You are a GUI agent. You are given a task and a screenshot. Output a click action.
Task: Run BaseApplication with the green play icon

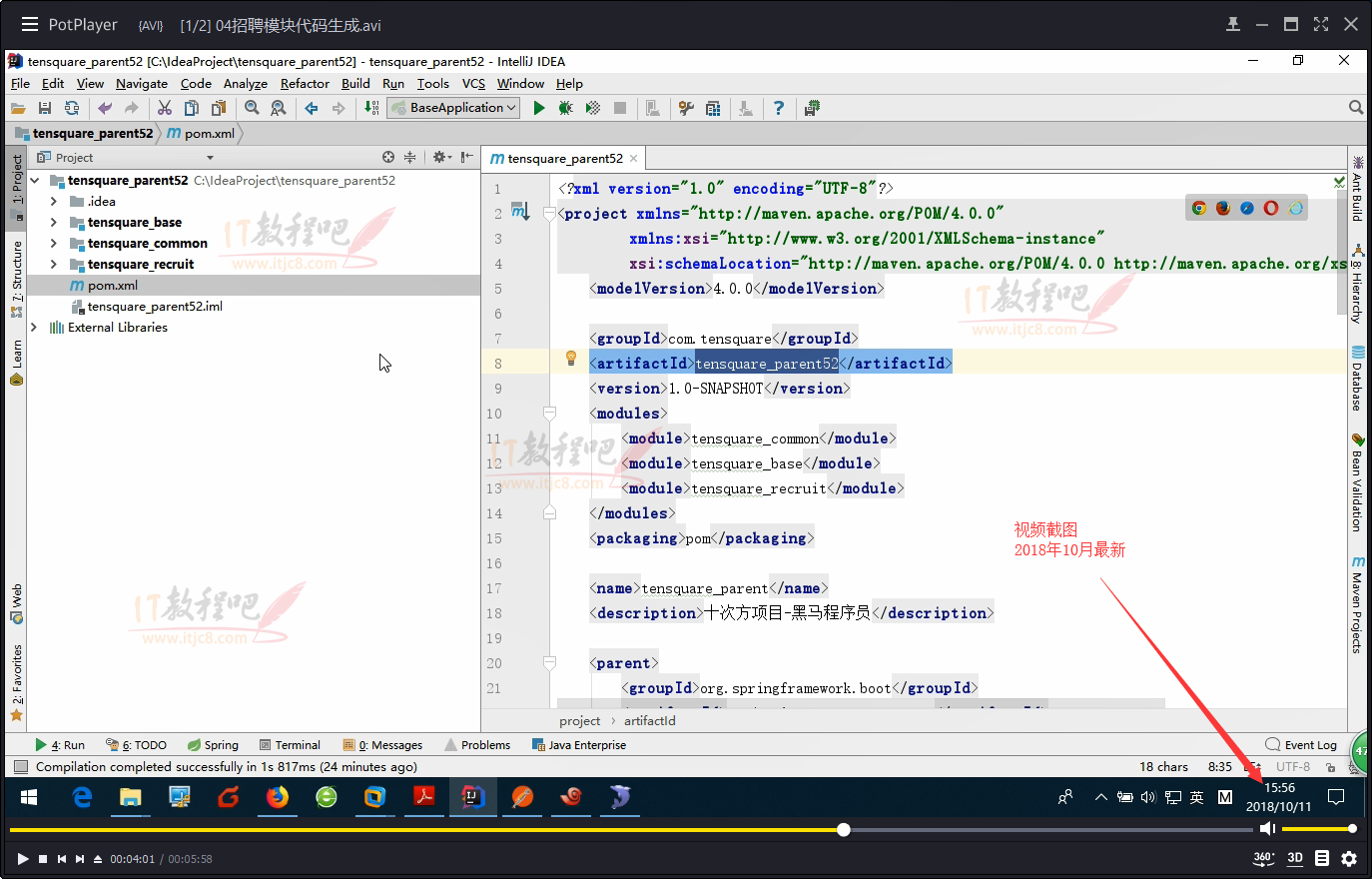539,108
